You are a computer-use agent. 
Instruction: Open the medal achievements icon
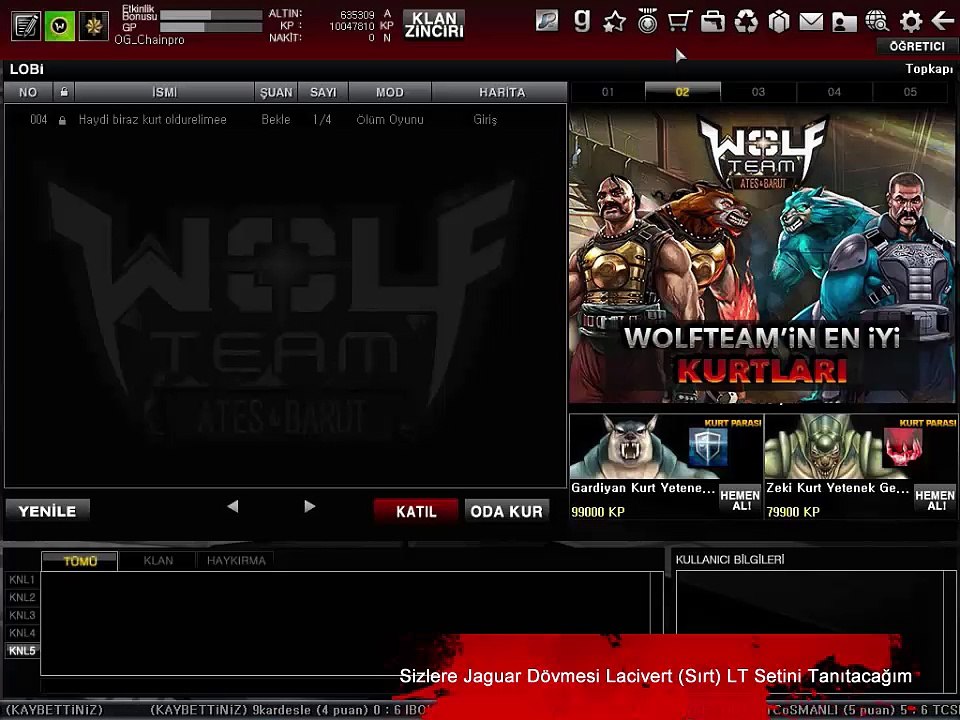tap(647, 21)
